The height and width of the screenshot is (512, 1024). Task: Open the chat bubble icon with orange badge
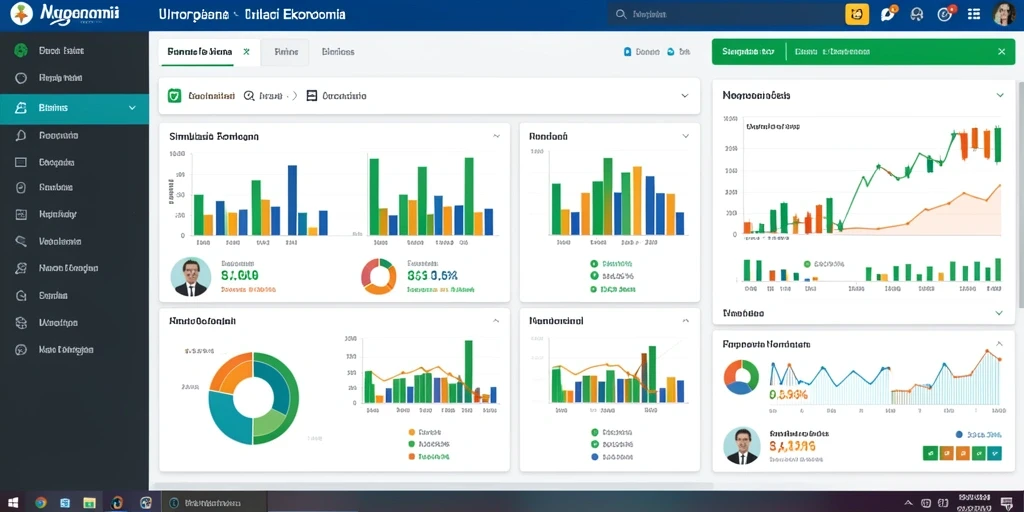point(888,14)
